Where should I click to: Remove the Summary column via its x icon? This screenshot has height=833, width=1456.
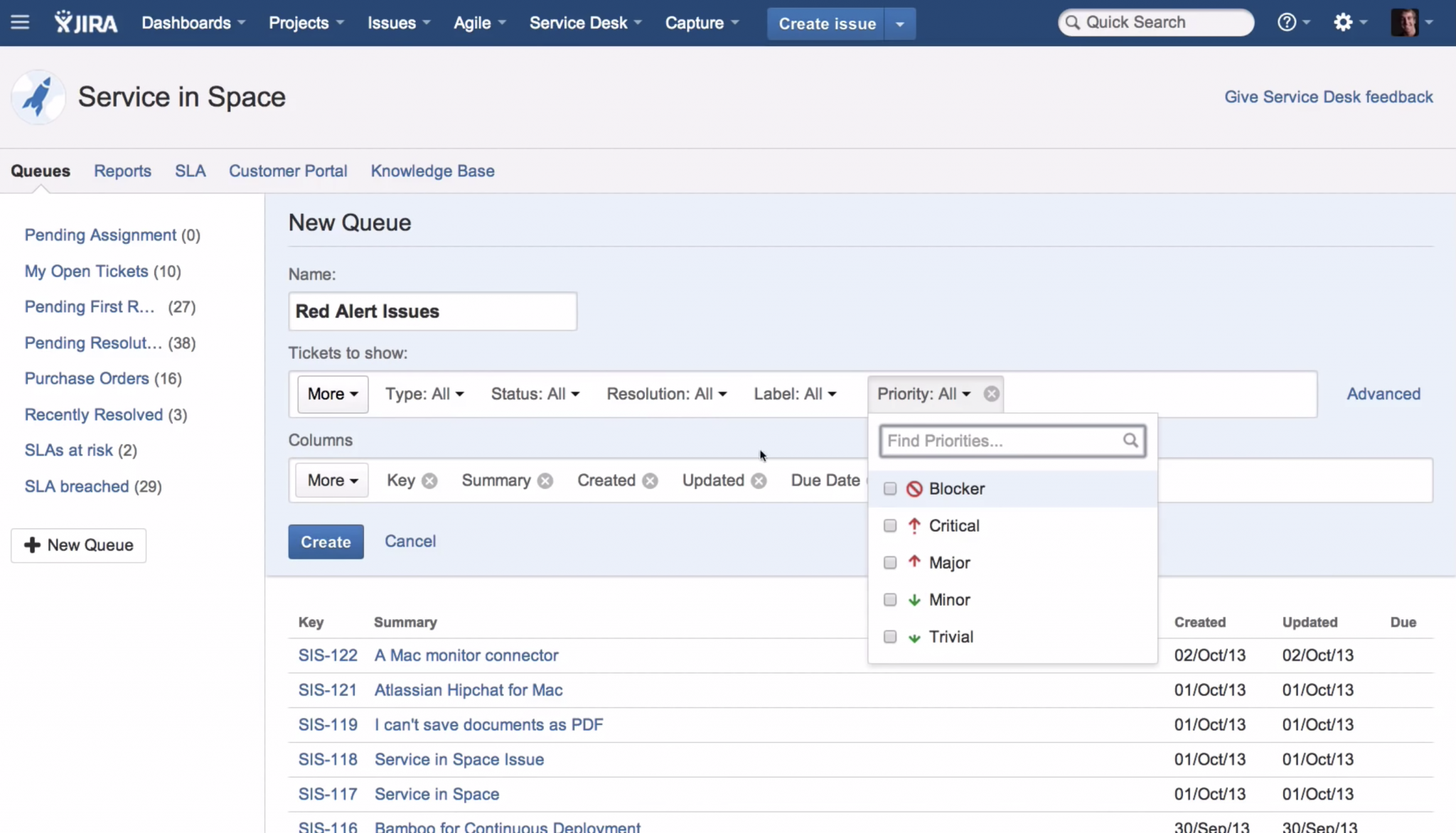coord(544,480)
